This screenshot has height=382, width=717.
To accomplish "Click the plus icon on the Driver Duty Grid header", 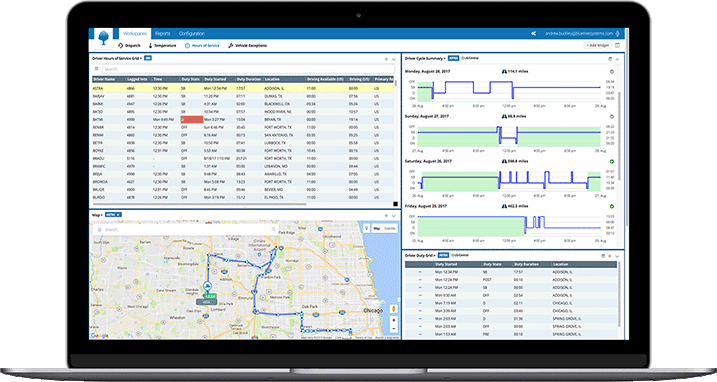I will (x=610, y=256).
